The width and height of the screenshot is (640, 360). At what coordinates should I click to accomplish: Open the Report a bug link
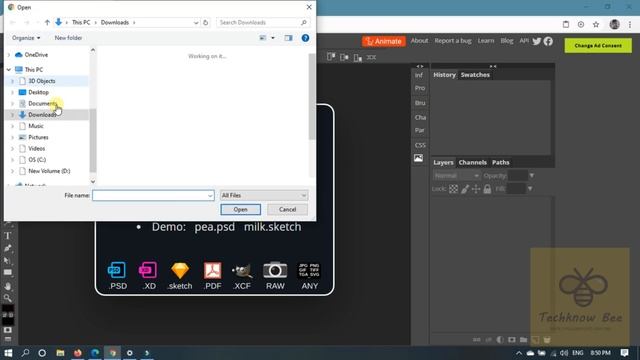[453, 41]
